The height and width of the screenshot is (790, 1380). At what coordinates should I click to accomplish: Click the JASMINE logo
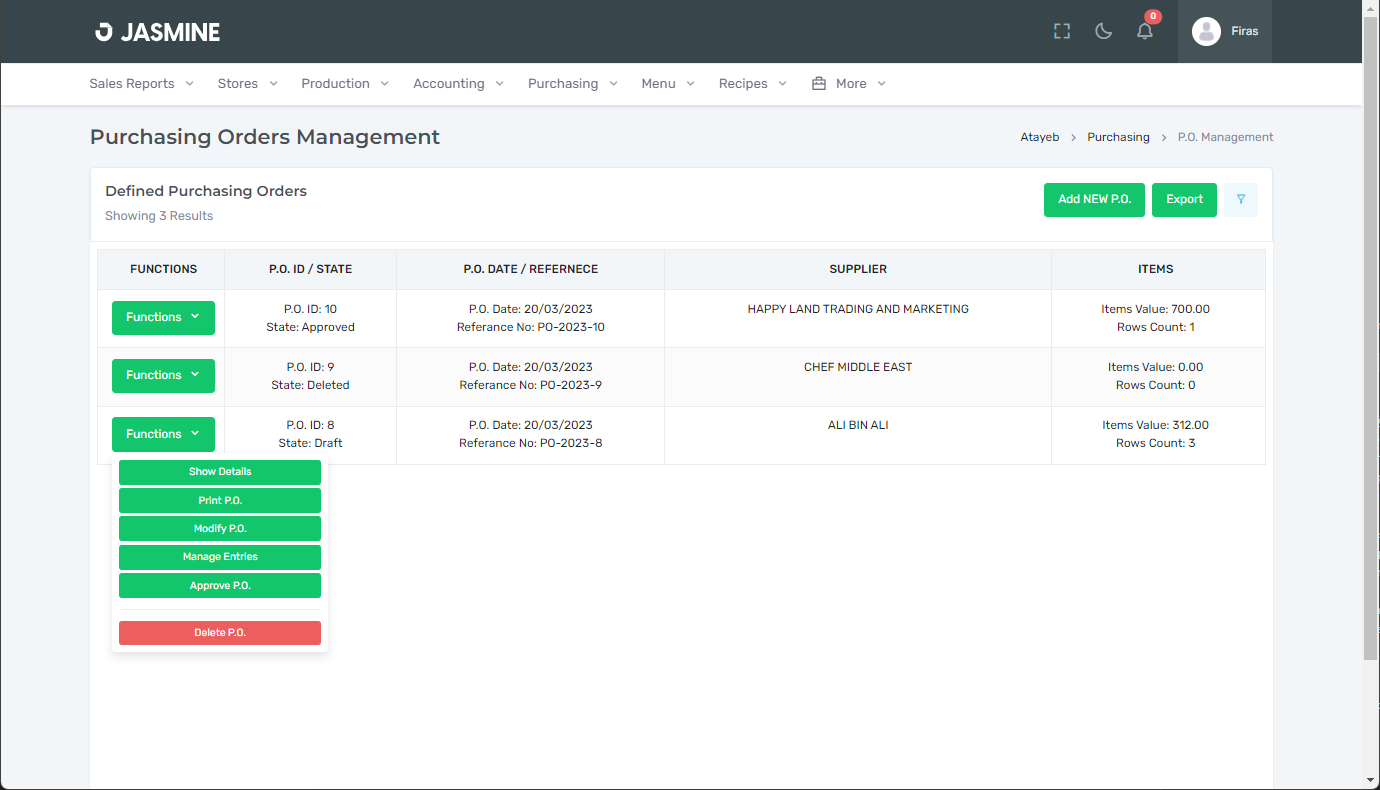157,32
